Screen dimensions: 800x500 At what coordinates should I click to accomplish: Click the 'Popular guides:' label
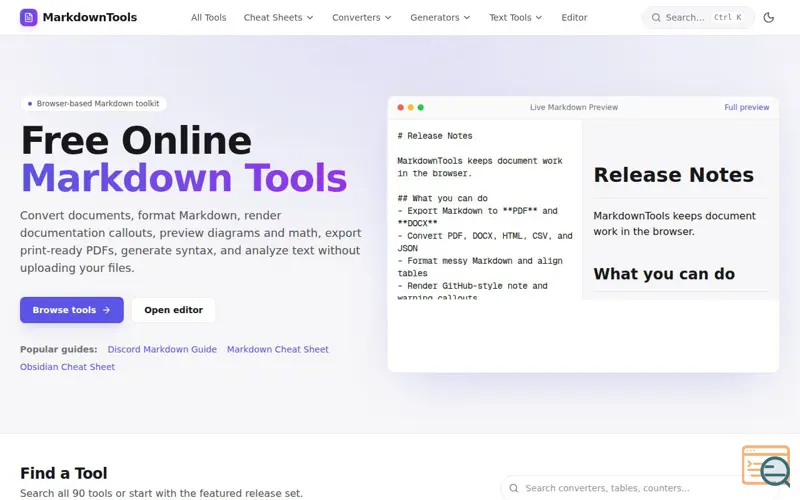(59, 349)
